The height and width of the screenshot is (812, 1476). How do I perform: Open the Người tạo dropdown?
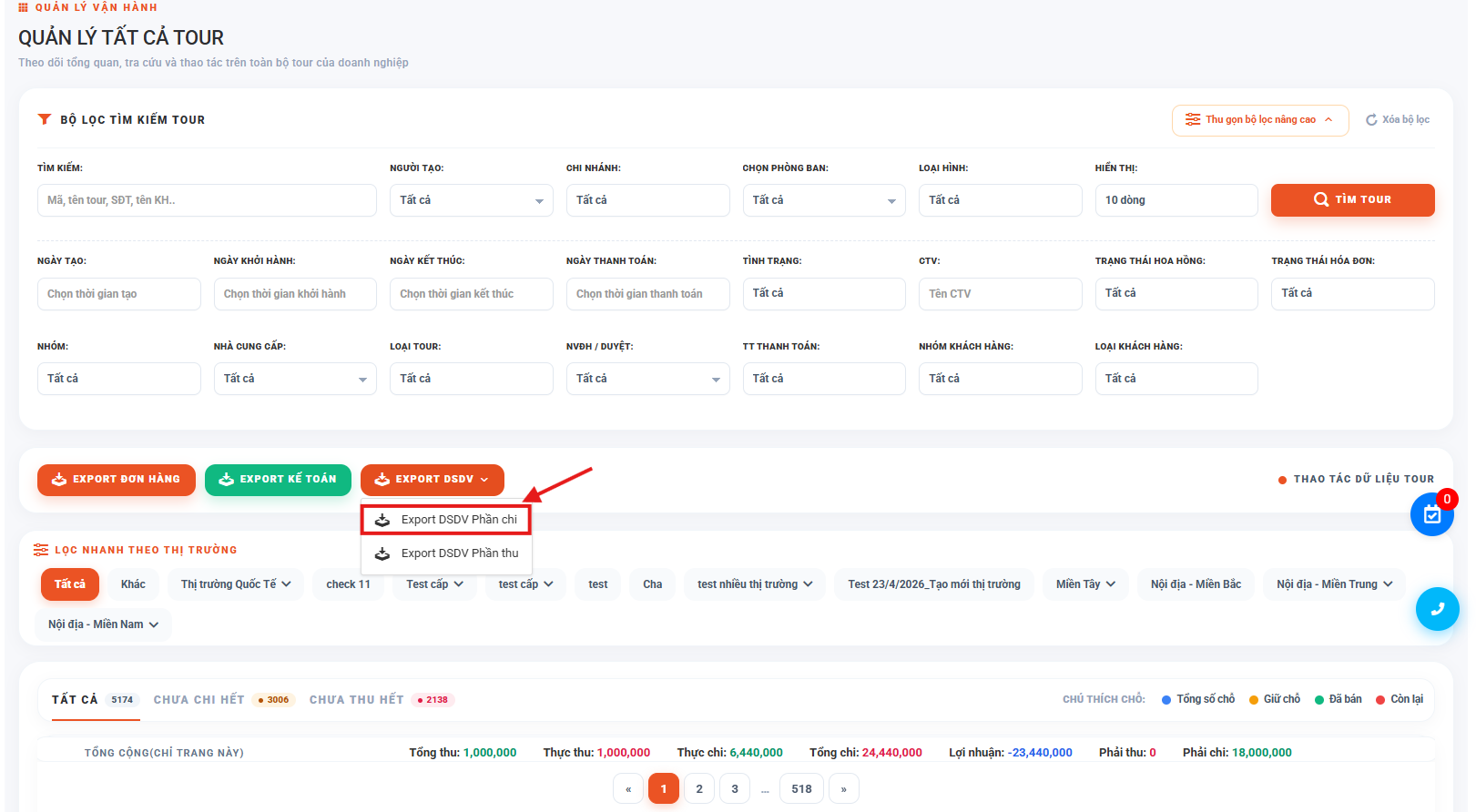click(472, 200)
